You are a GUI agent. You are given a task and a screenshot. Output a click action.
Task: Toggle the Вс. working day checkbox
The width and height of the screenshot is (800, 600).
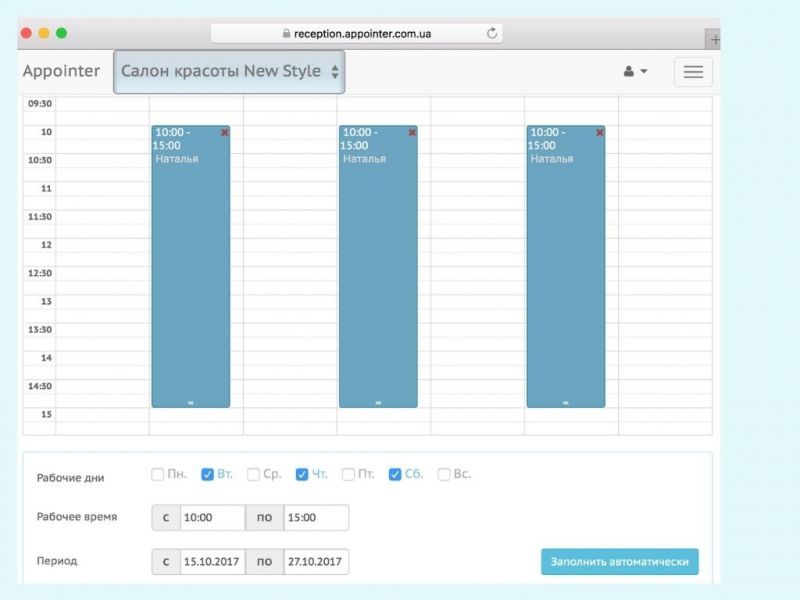pyautogui.click(x=444, y=474)
